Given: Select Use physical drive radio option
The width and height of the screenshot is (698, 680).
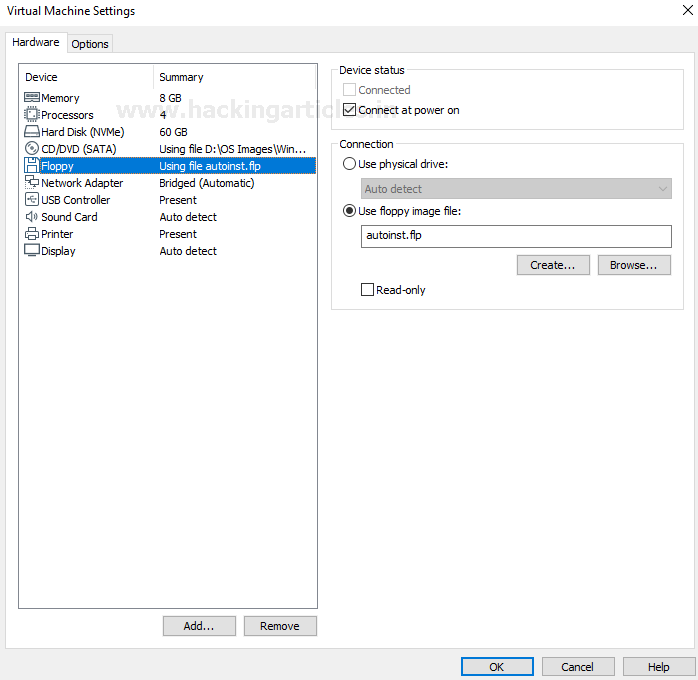Looking at the screenshot, I should click(349, 164).
